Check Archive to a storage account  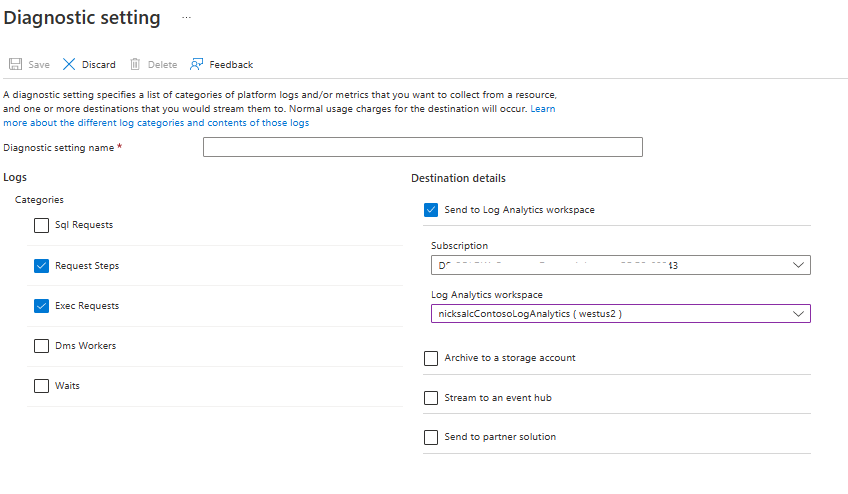pyautogui.click(x=431, y=358)
